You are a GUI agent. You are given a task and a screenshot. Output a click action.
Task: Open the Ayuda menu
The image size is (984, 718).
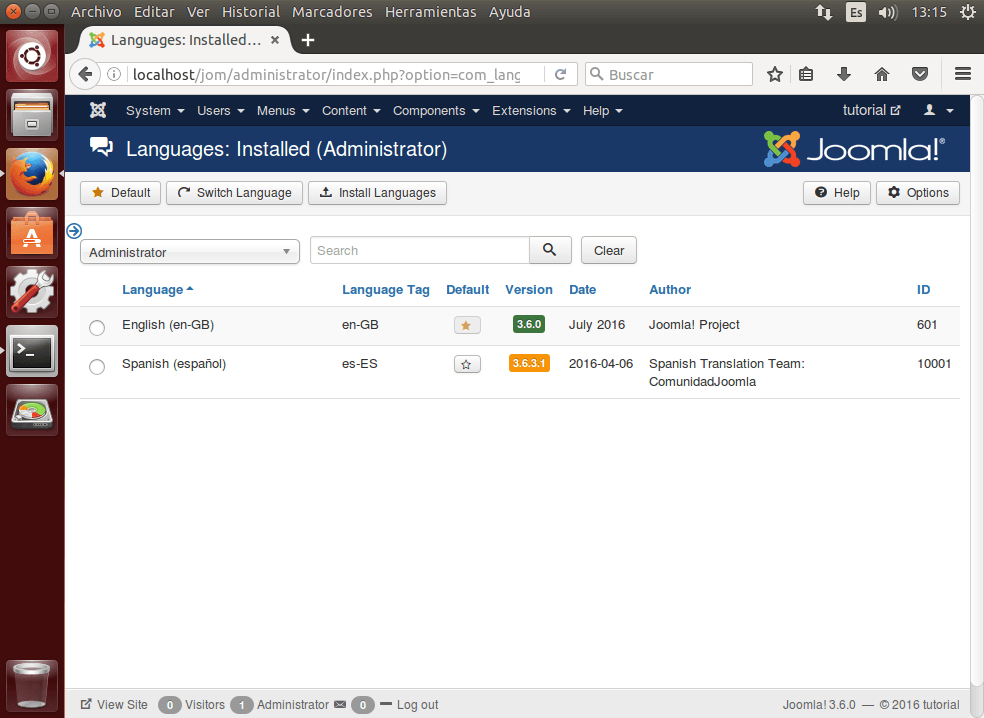pos(510,12)
